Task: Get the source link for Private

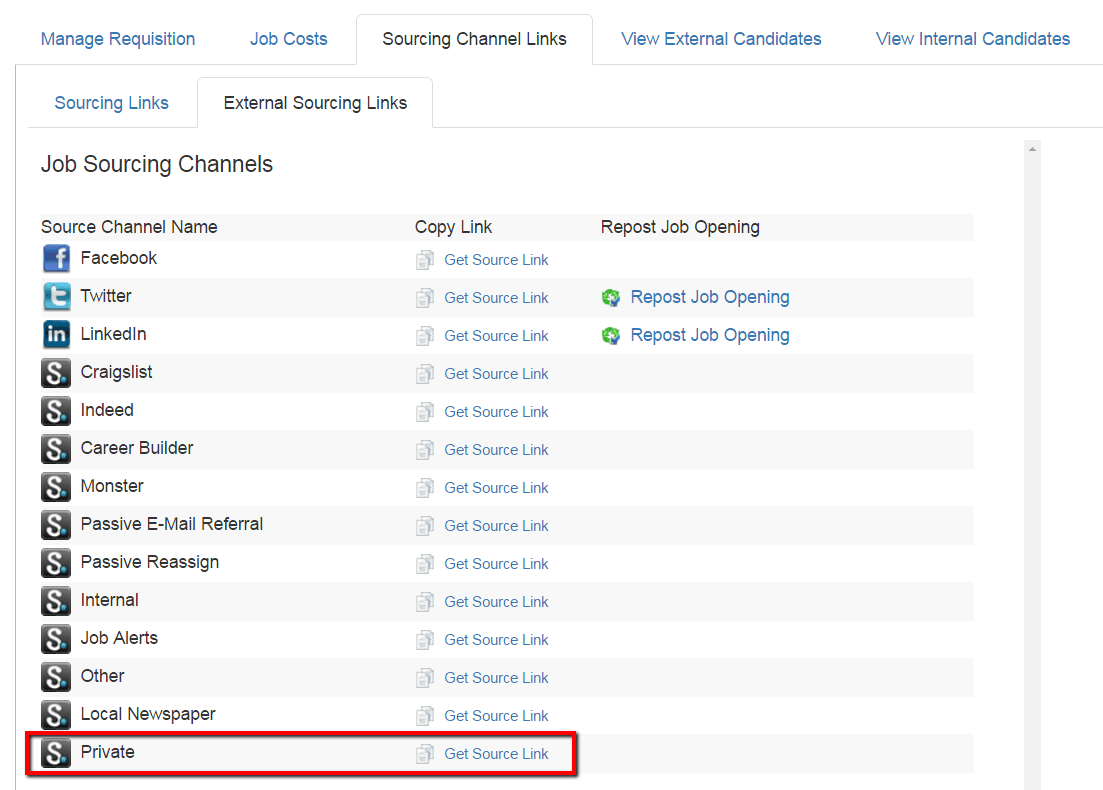Action: click(x=496, y=754)
